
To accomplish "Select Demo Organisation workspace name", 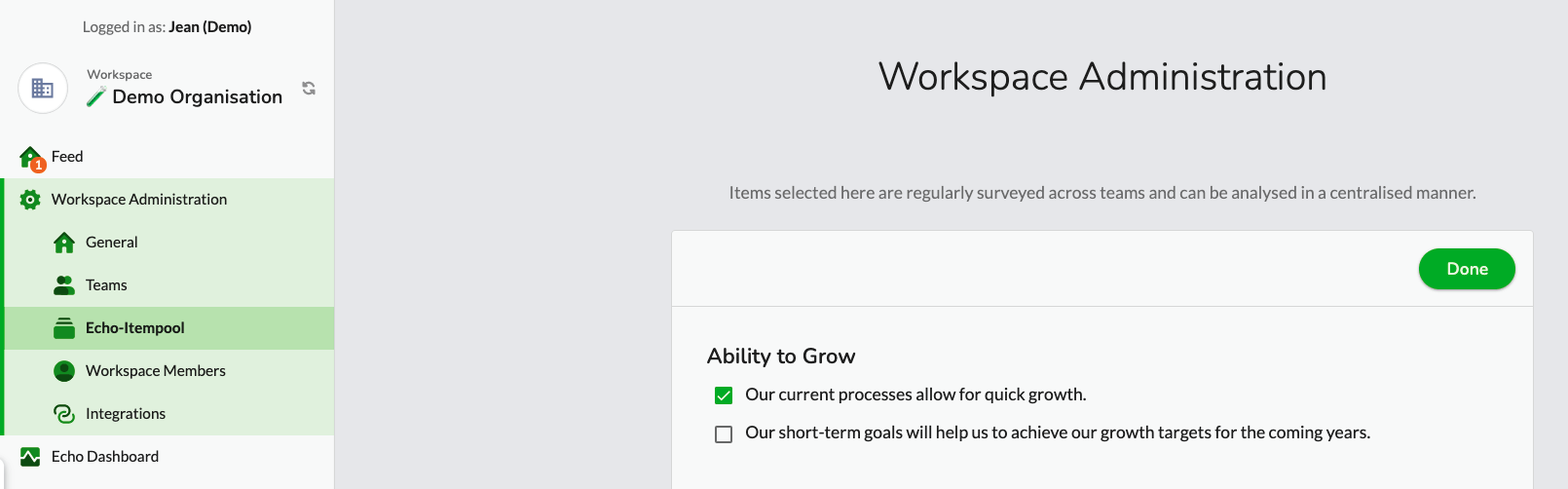I will 198,96.
